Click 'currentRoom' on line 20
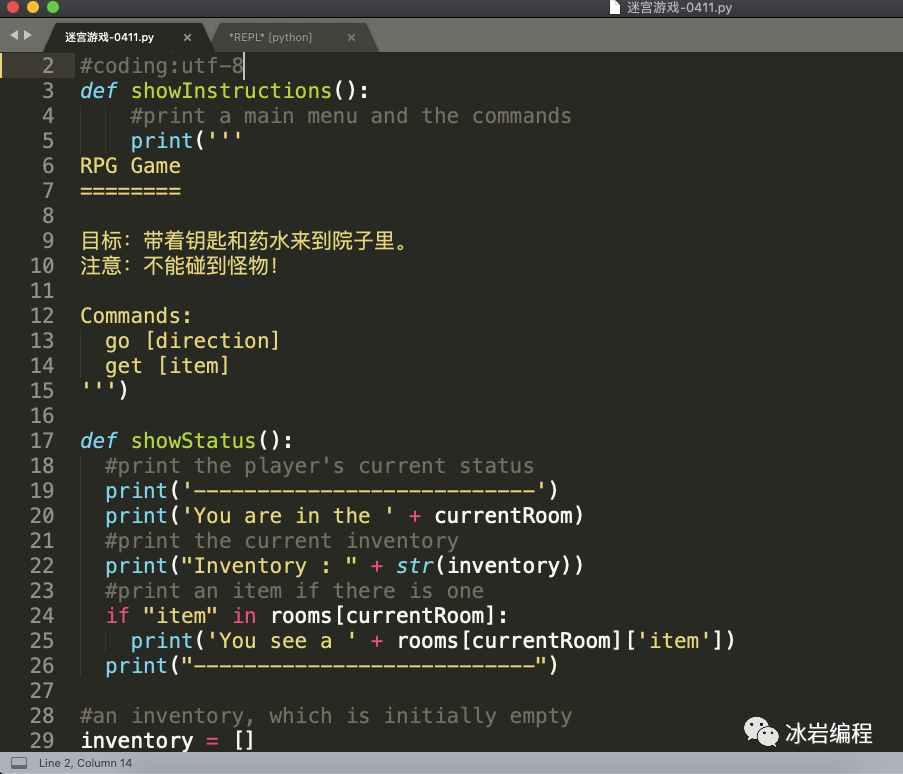The width and height of the screenshot is (903, 774). pos(503,515)
